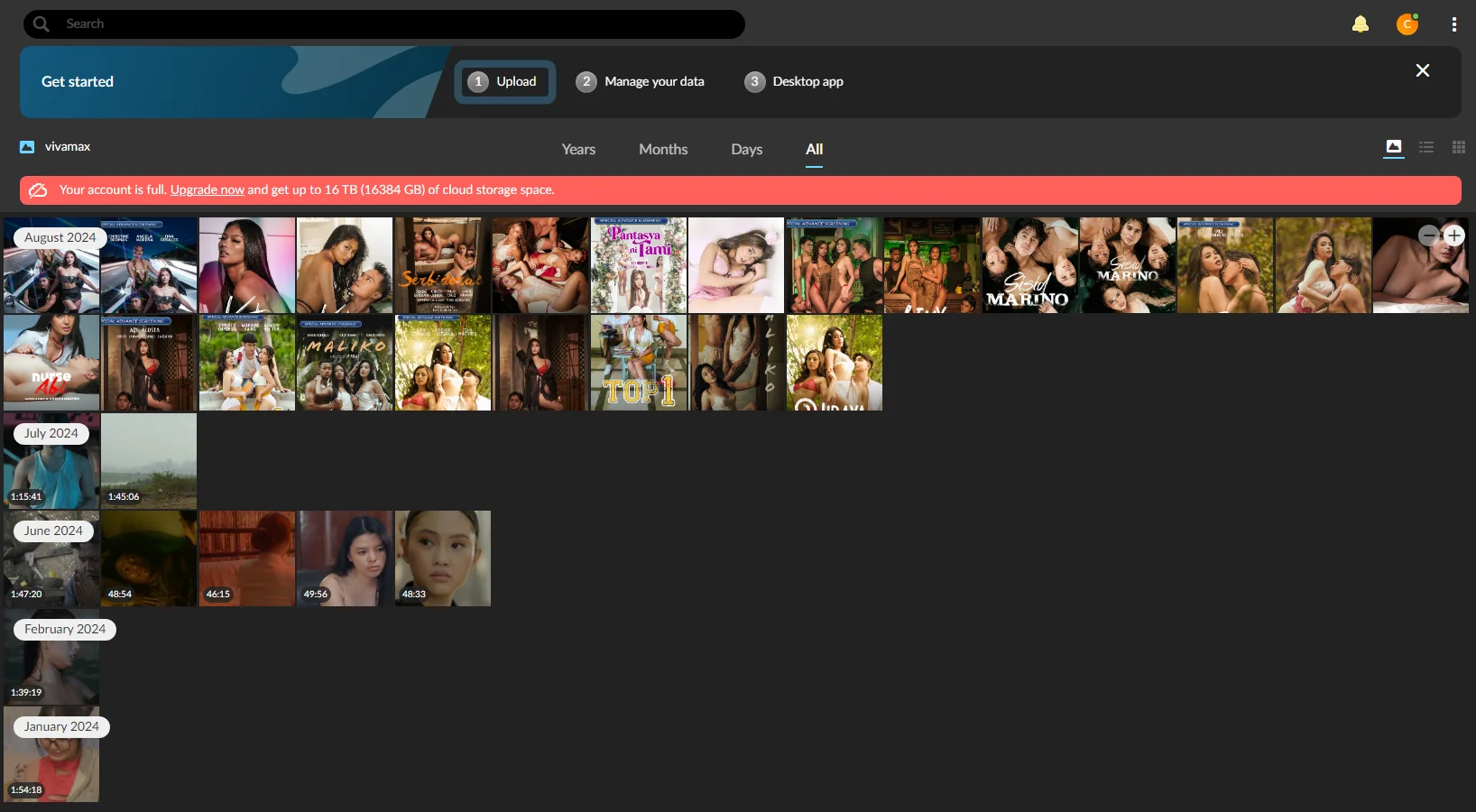Screen dimensions: 1476x812
Task: Open the video with duration 1:54:18
Action: (51, 754)
